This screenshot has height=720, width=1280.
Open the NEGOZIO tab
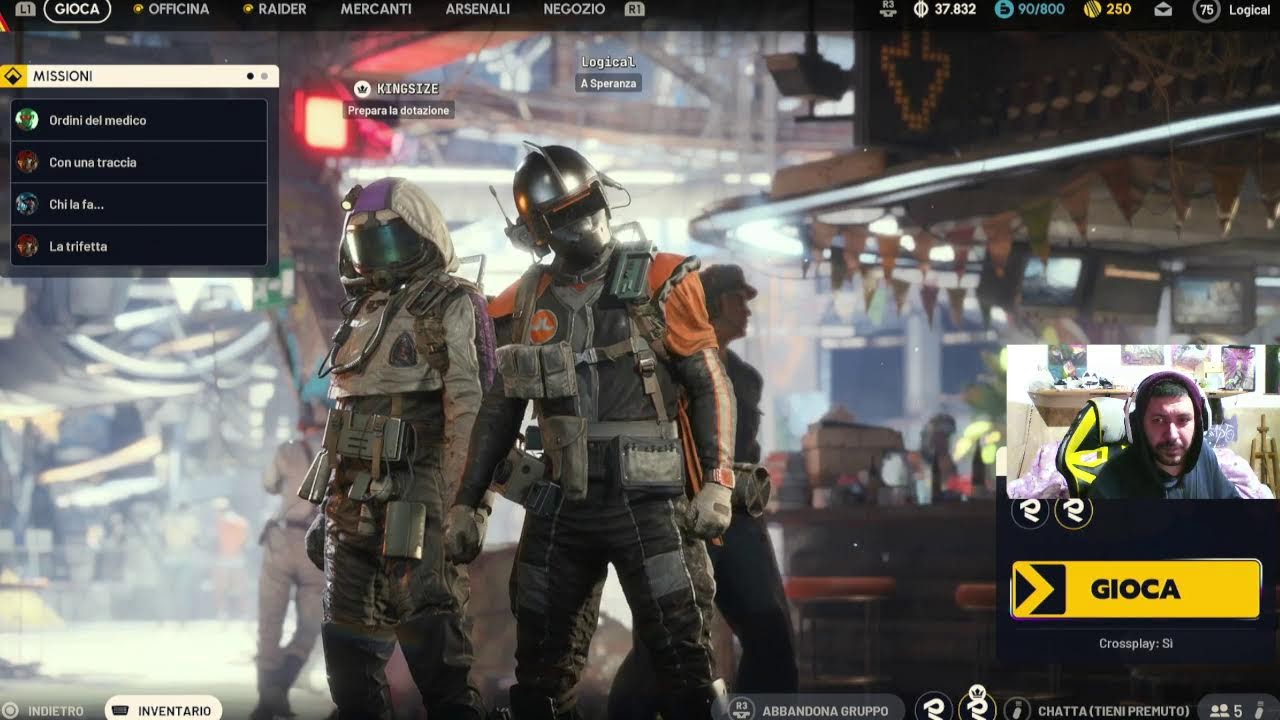[x=574, y=9]
